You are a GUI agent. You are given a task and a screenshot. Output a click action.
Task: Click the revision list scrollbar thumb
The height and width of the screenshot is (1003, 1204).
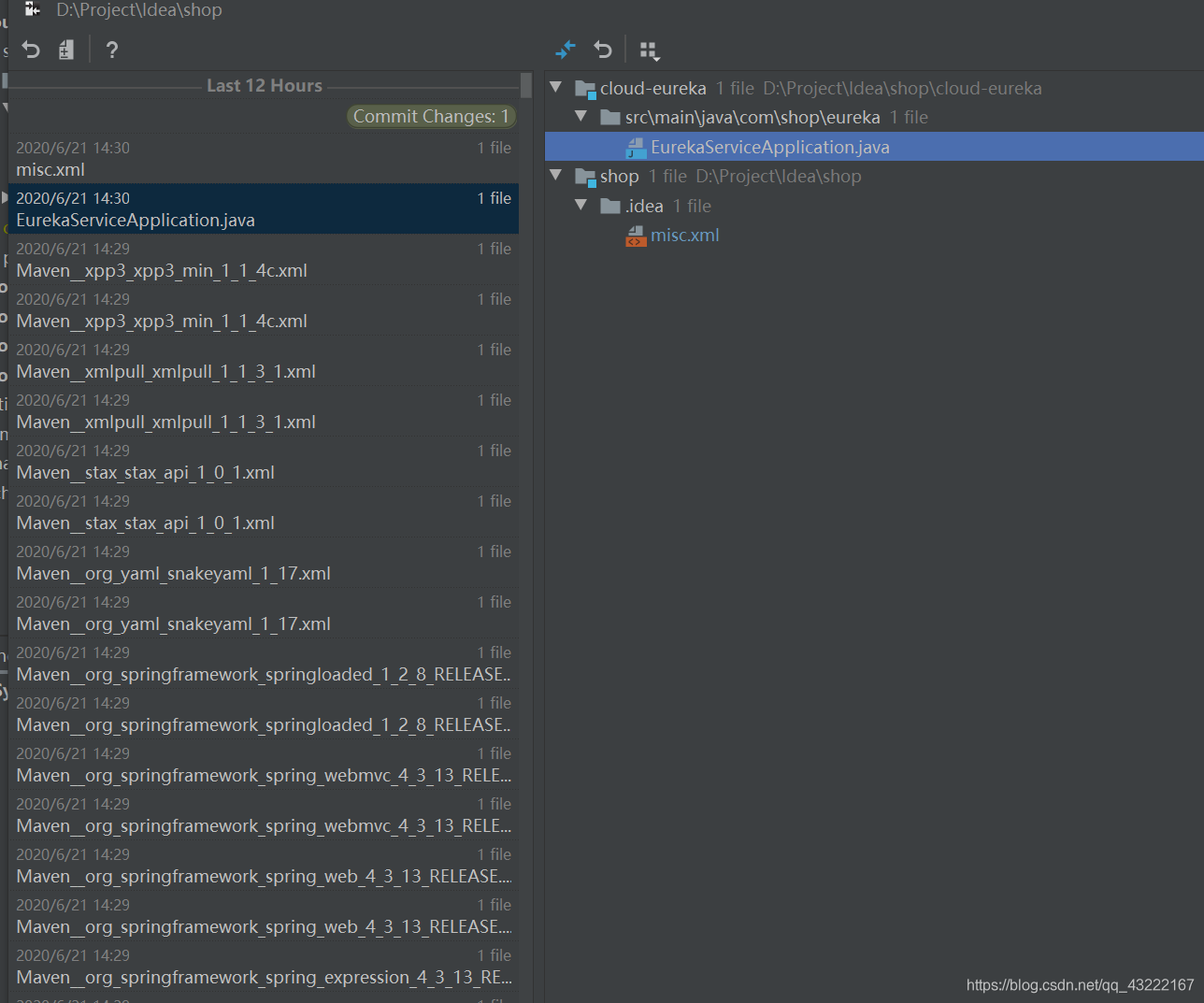[526, 85]
